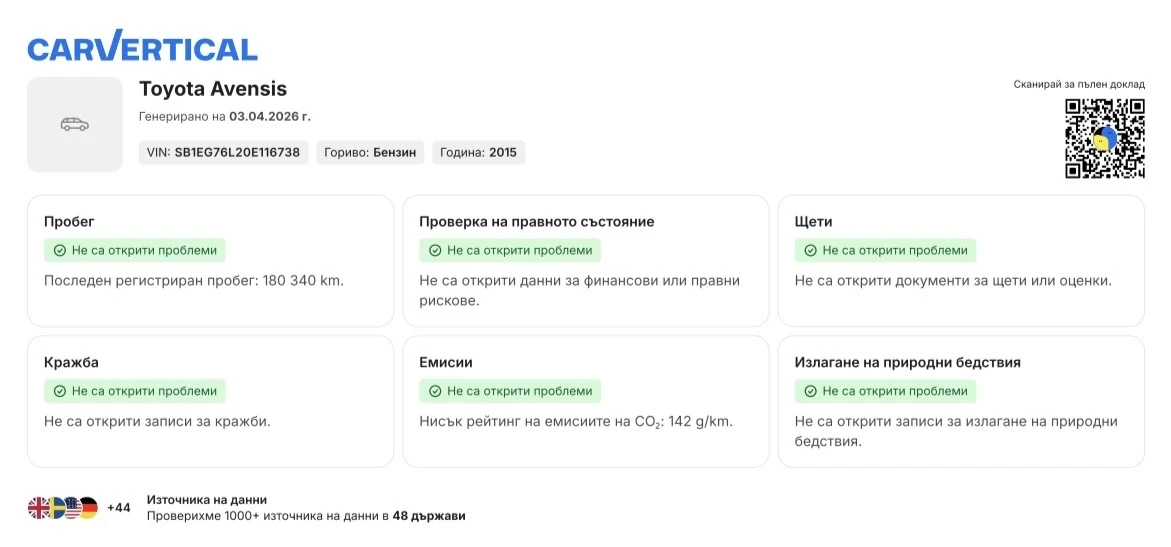The height and width of the screenshot is (547, 1171).
Task: Click the German flag icon
Action: tap(90, 508)
